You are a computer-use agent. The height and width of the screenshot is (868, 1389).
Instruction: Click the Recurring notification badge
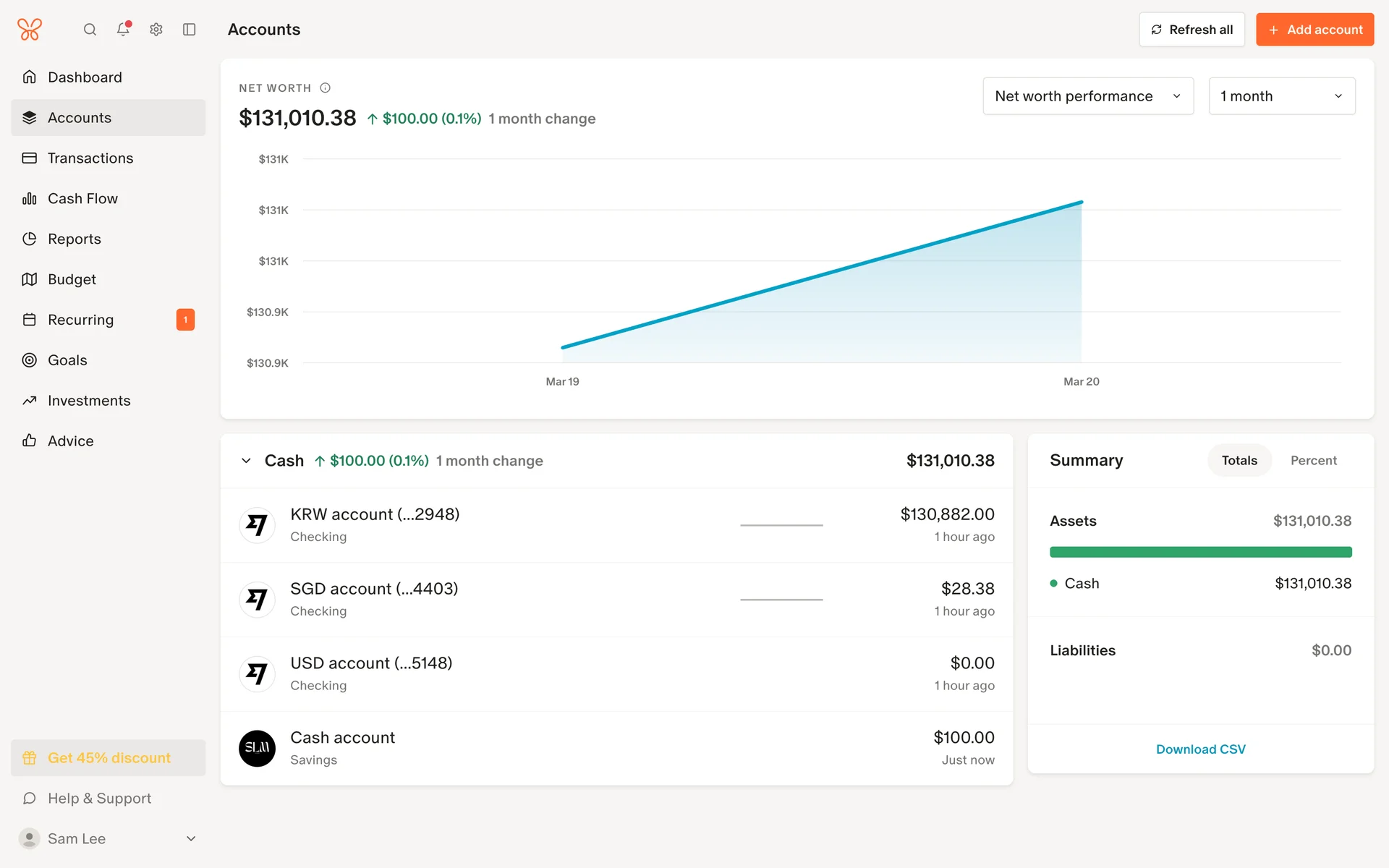[x=185, y=320]
